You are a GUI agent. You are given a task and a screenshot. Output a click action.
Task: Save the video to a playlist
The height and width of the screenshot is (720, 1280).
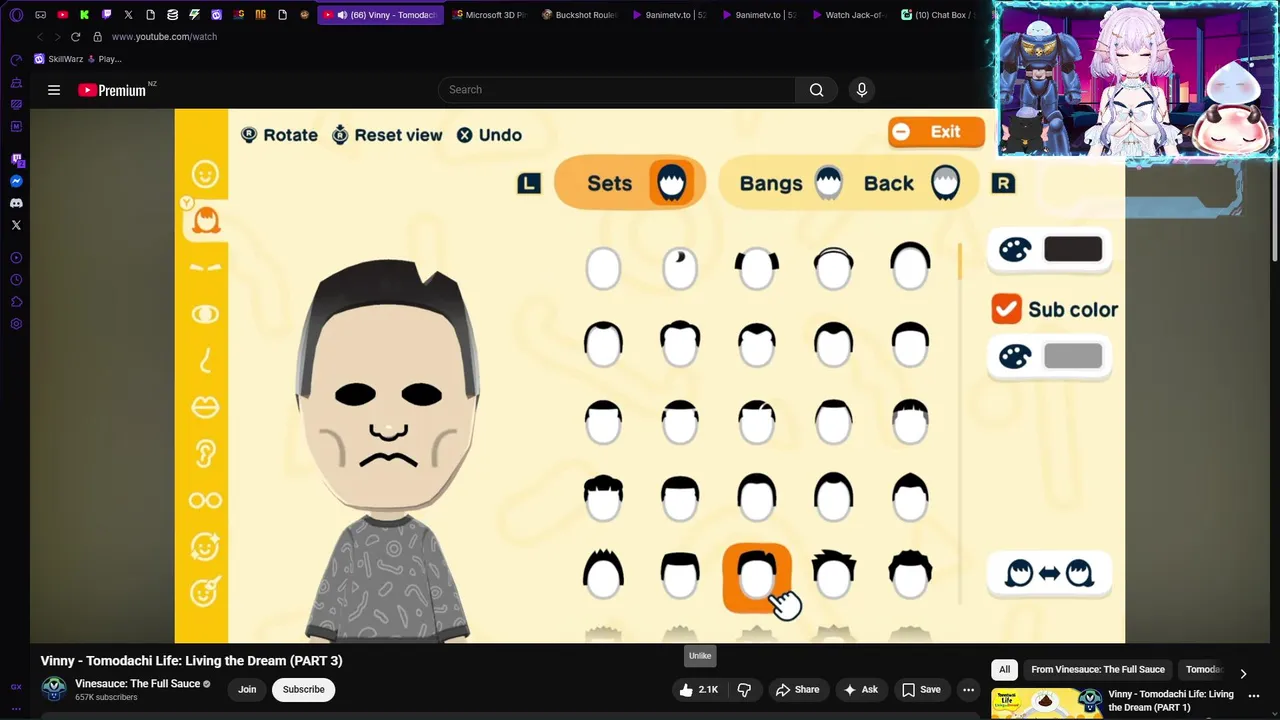tap(921, 689)
